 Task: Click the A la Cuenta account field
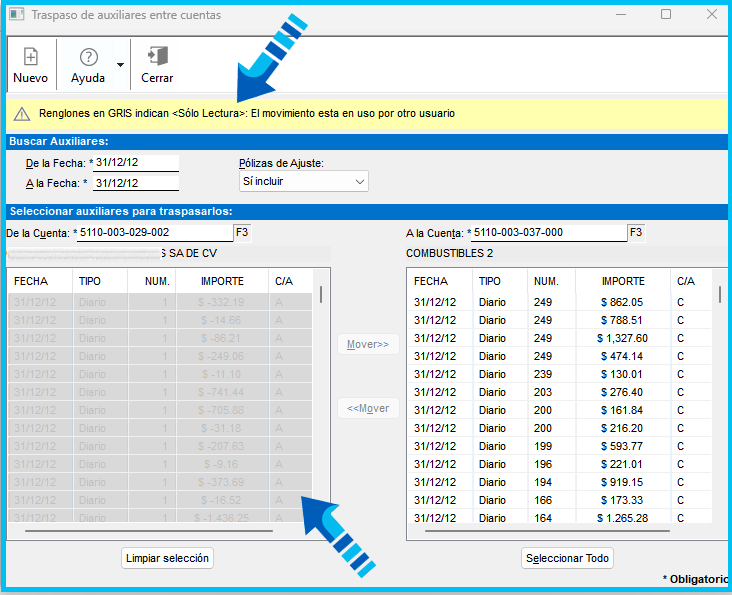click(x=548, y=233)
